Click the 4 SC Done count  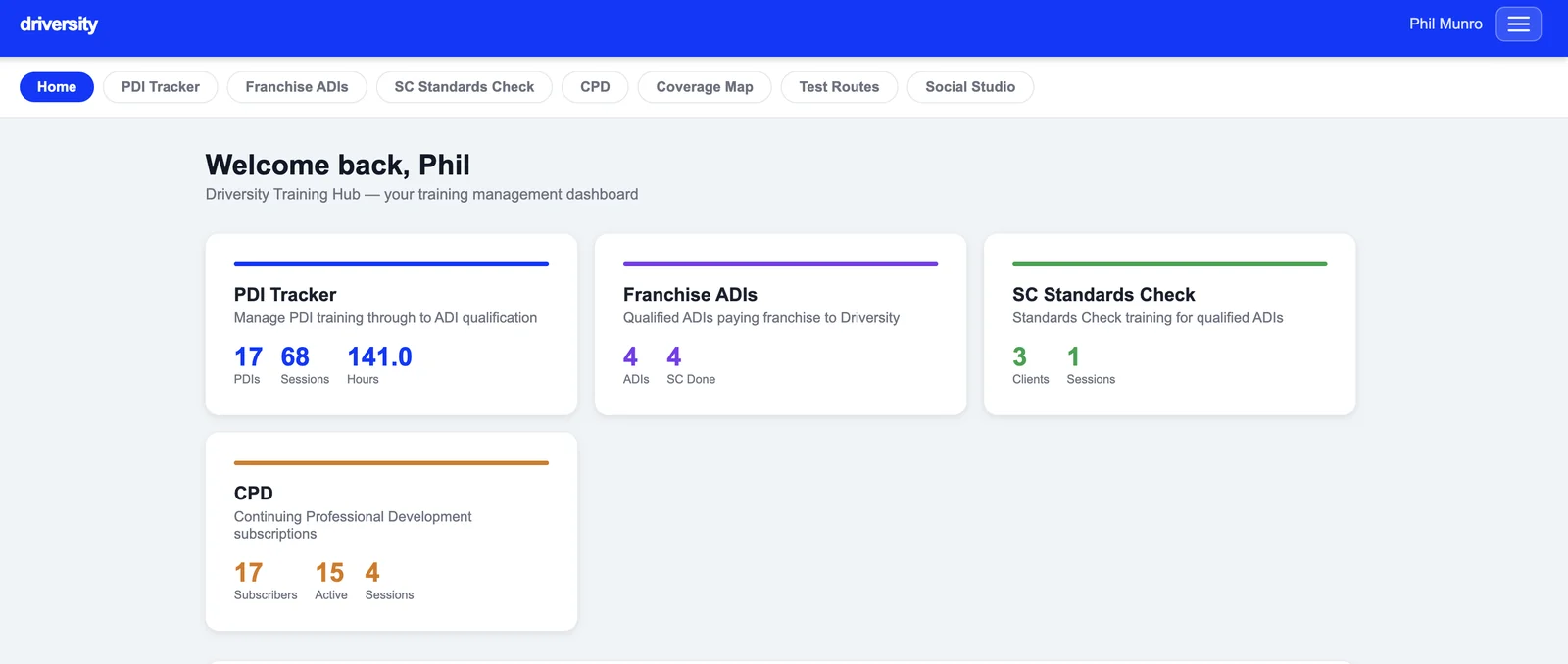point(674,356)
